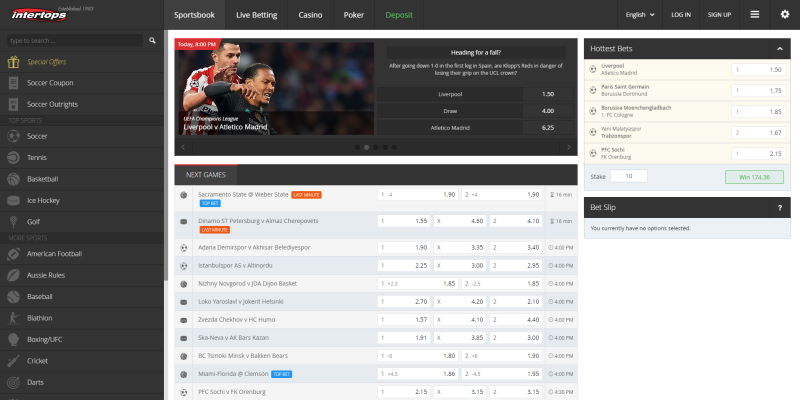The image size is (800, 400).
Task: Go to next banner slide arrow
Action: tap(568, 147)
